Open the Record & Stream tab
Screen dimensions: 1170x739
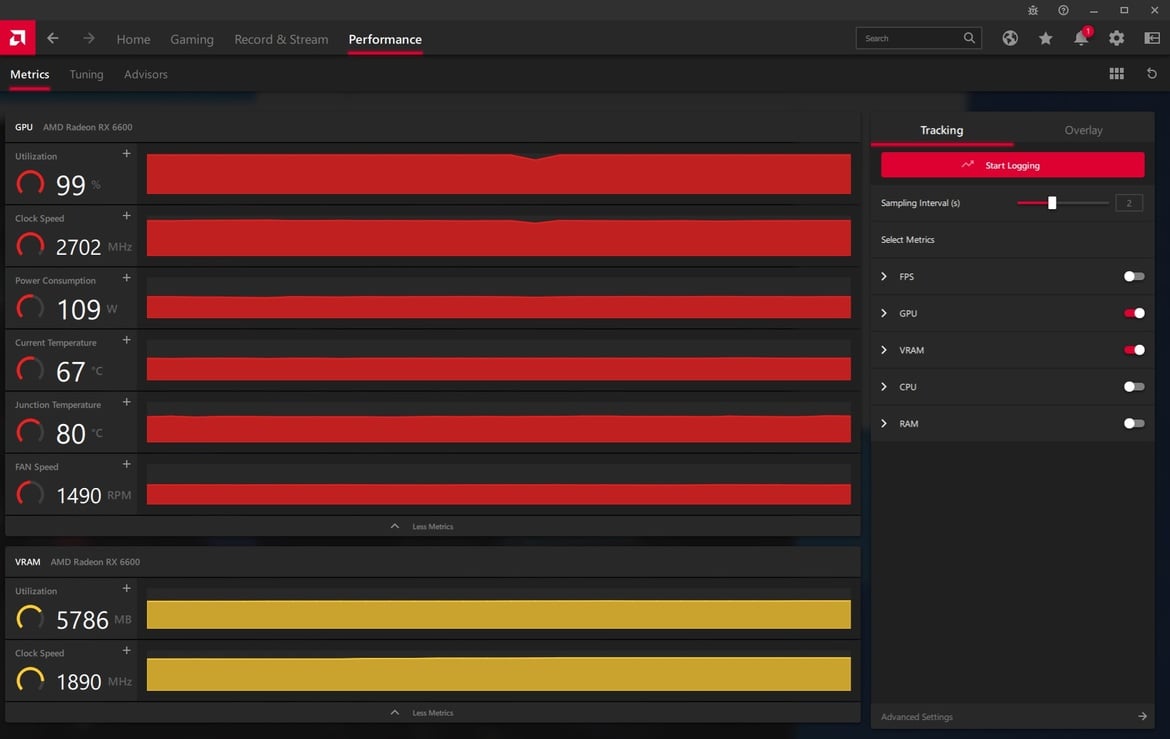(281, 40)
